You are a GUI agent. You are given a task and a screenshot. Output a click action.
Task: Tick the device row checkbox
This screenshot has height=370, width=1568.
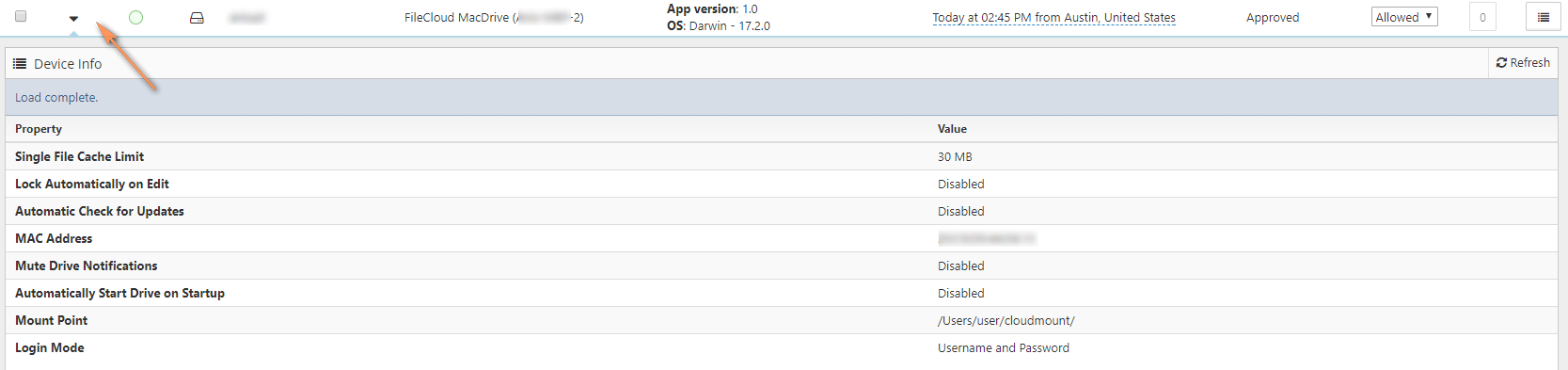(x=21, y=16)
